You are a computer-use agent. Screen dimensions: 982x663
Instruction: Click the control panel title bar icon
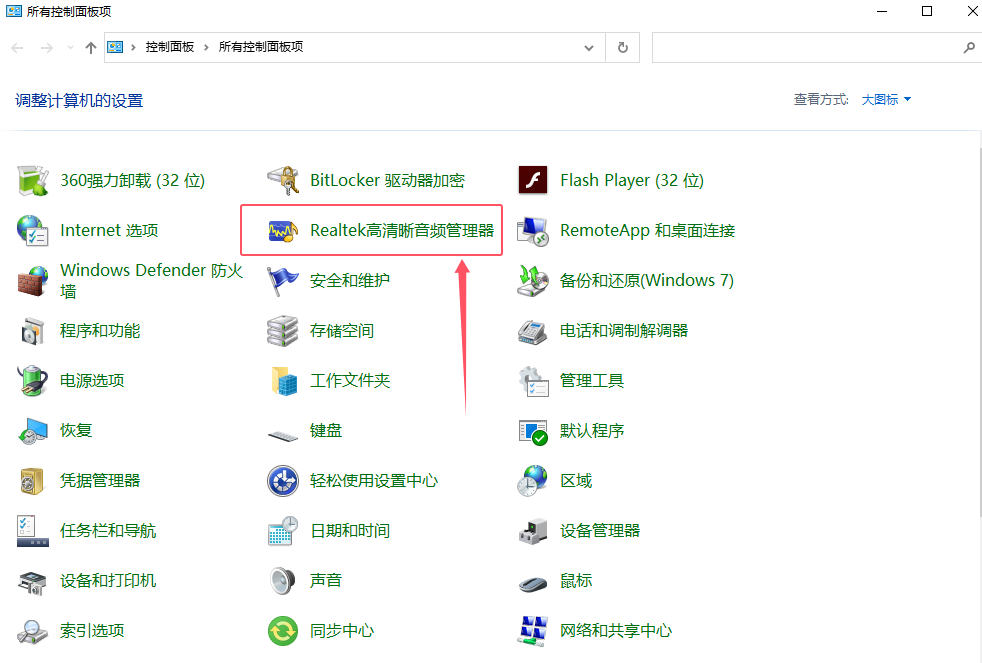coord(14,11)
